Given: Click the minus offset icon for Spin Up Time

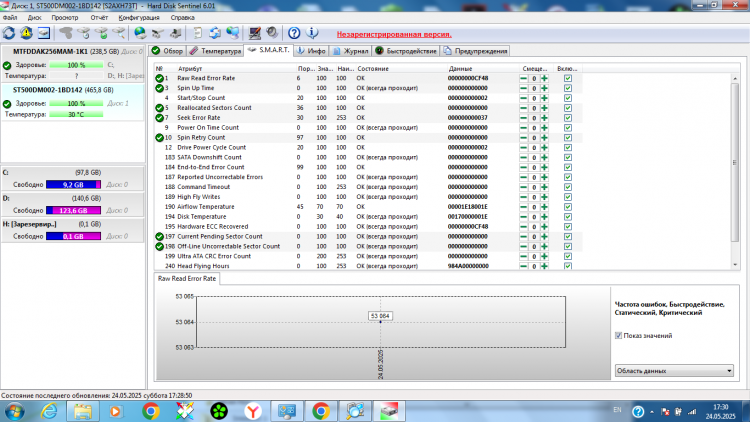Looking at the screenshot, I should pos(524,88).
